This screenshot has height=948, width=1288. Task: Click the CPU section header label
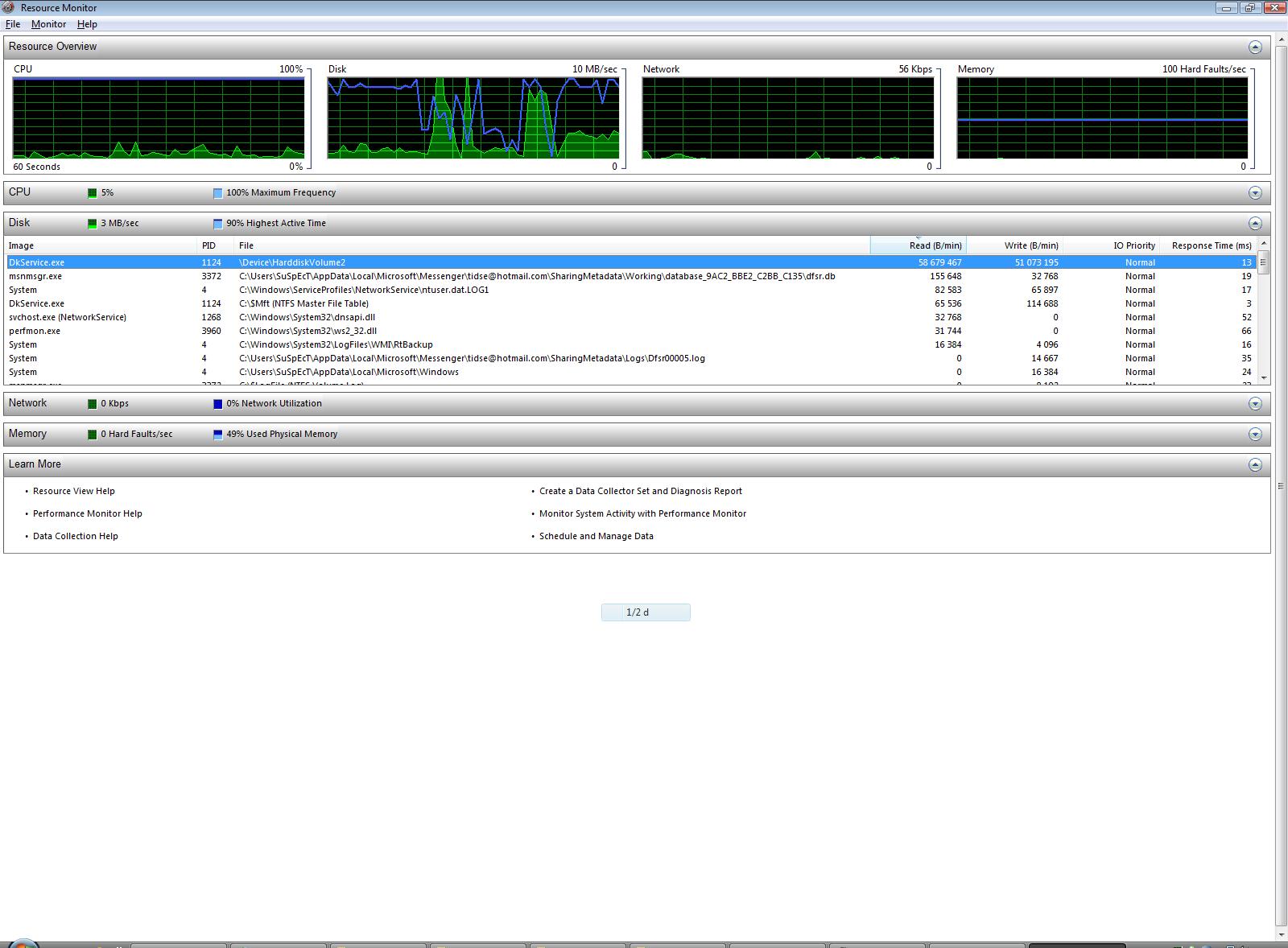click(x=19, y=192)
